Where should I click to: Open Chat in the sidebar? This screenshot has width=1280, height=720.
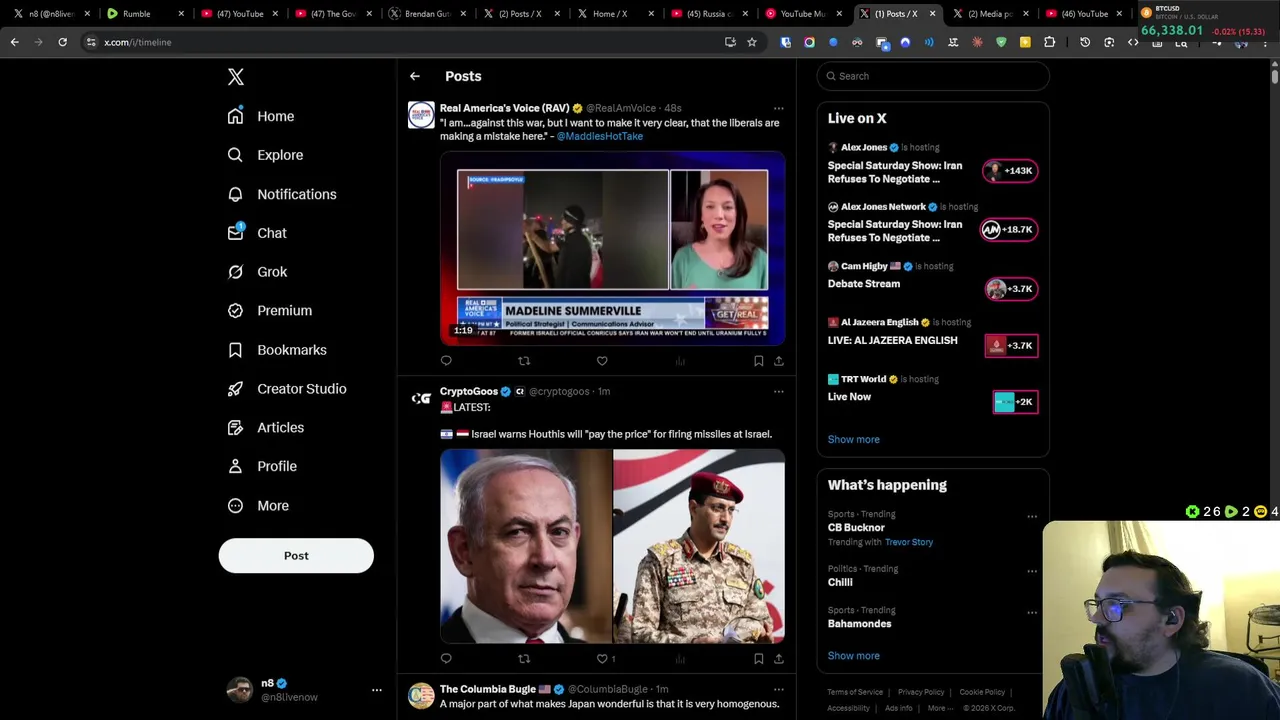(x=256, y=233)
